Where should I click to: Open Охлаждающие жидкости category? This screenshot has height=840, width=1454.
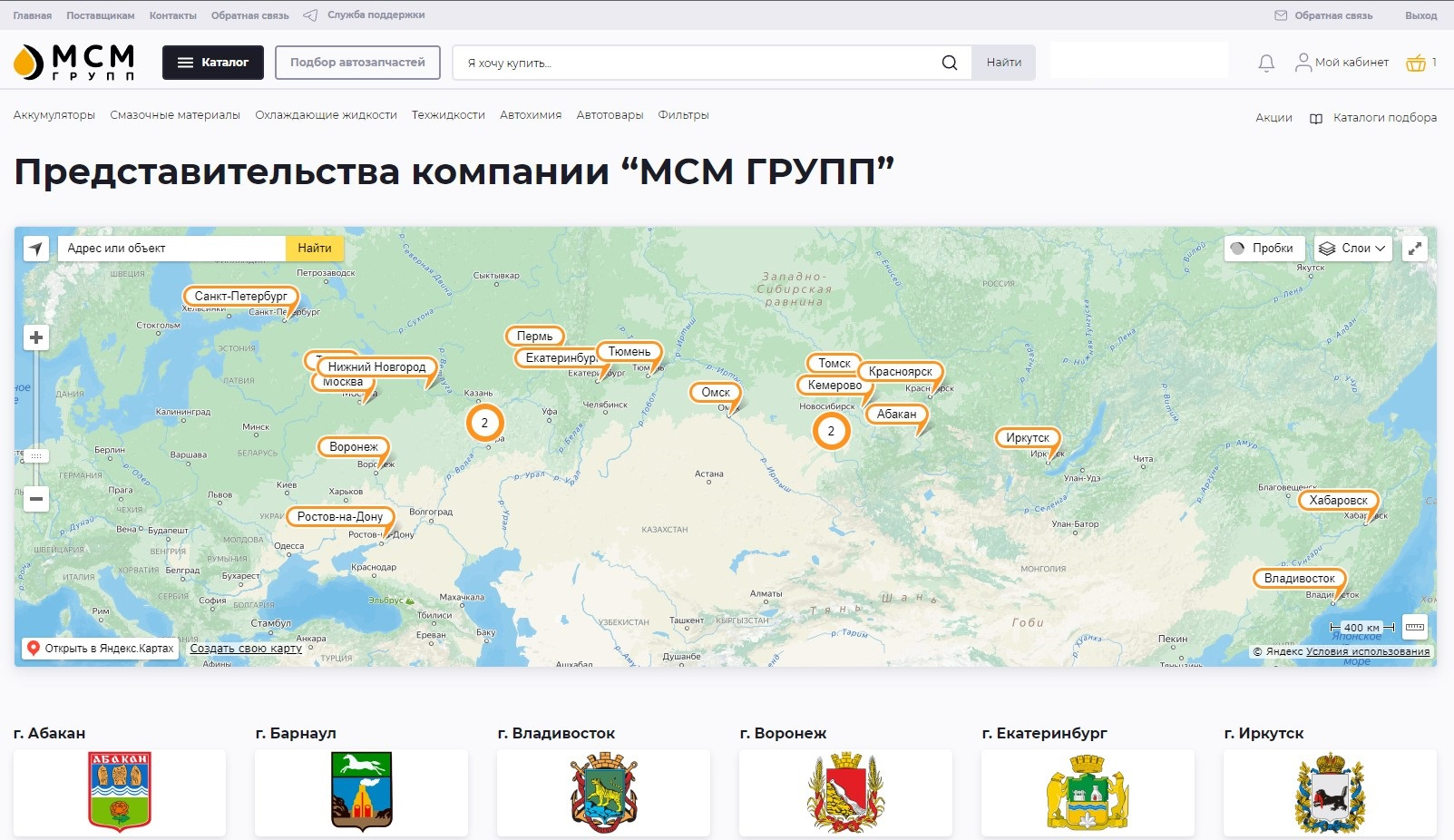[326, 115]
